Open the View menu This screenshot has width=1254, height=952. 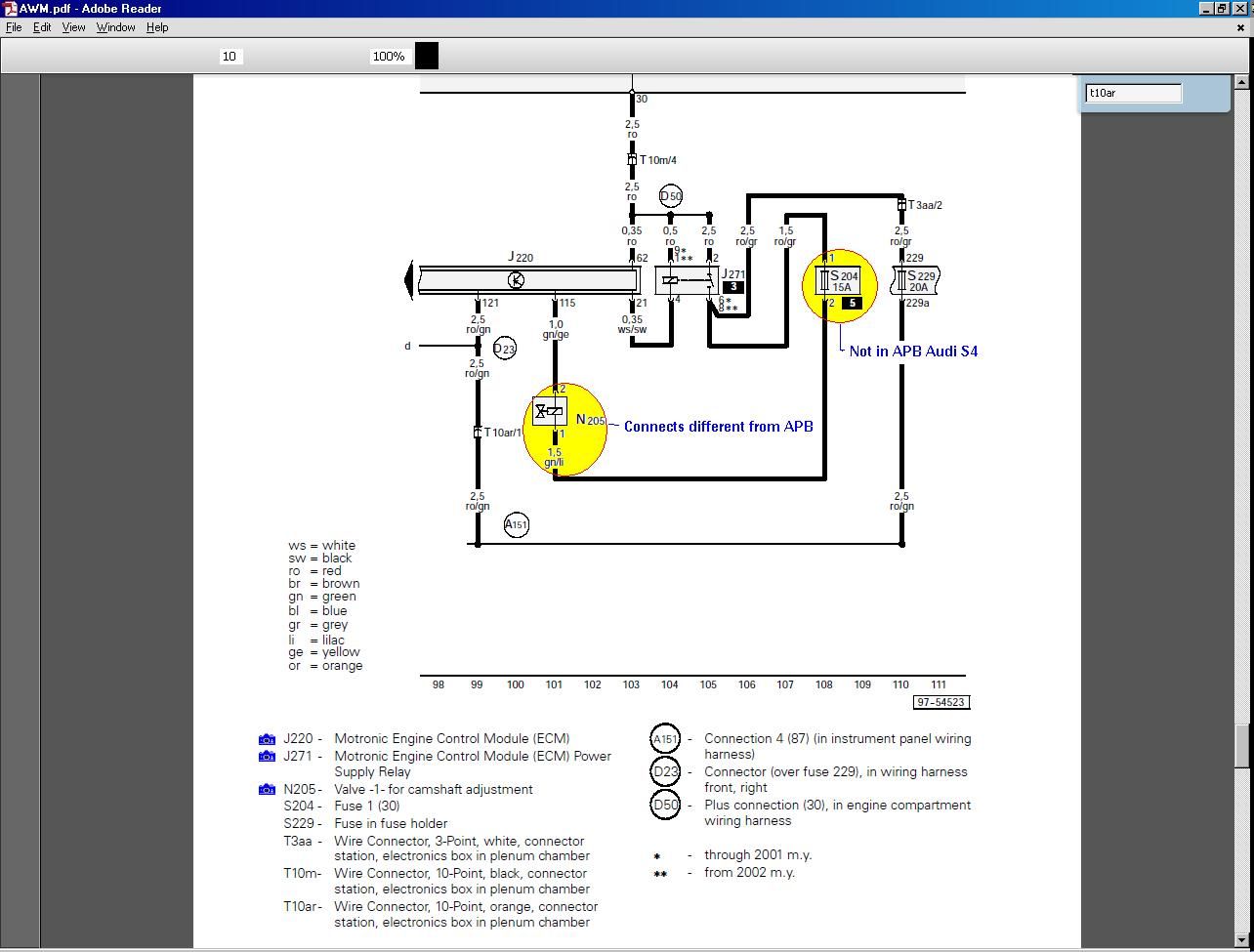(74, 27)
